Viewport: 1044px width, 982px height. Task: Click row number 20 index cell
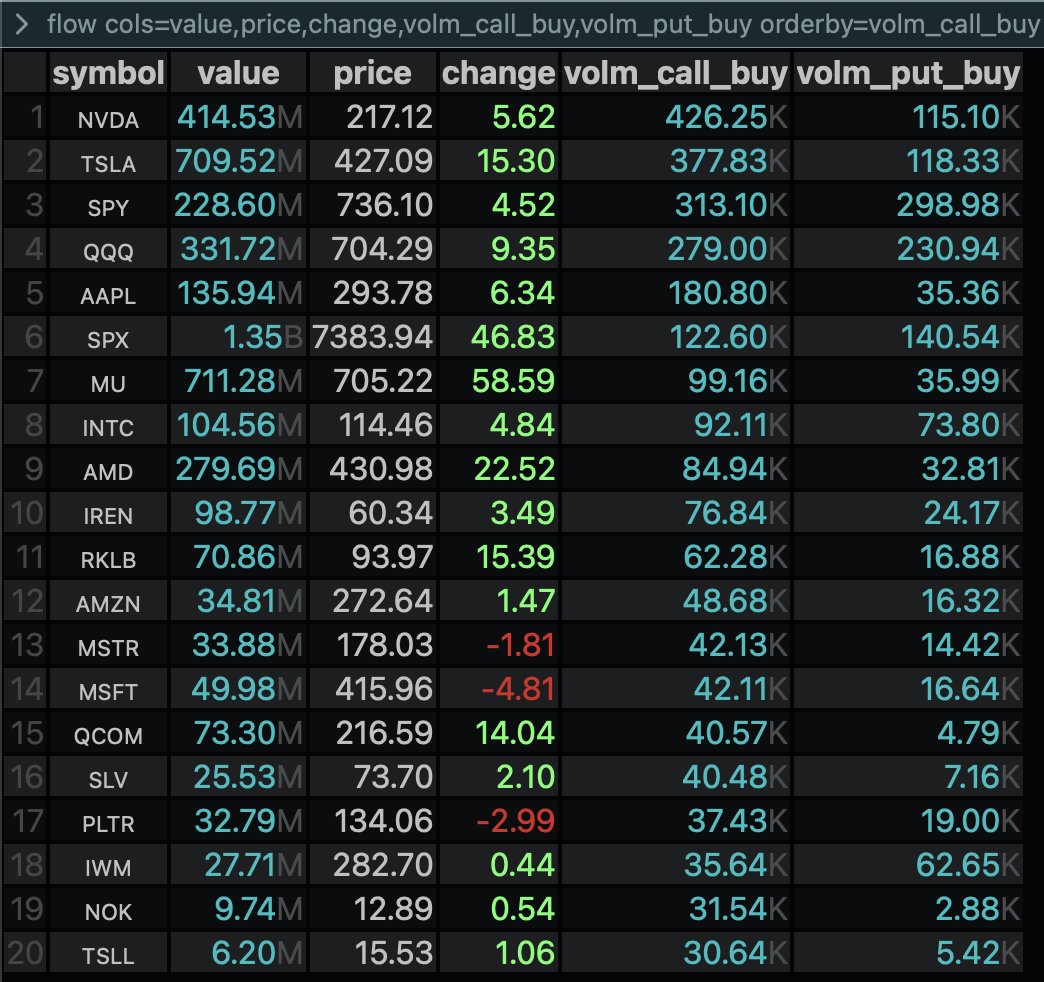click(25, 953)
